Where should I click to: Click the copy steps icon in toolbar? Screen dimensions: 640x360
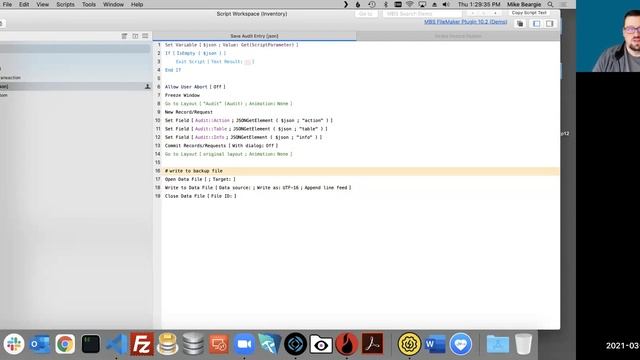click(520, 24)
